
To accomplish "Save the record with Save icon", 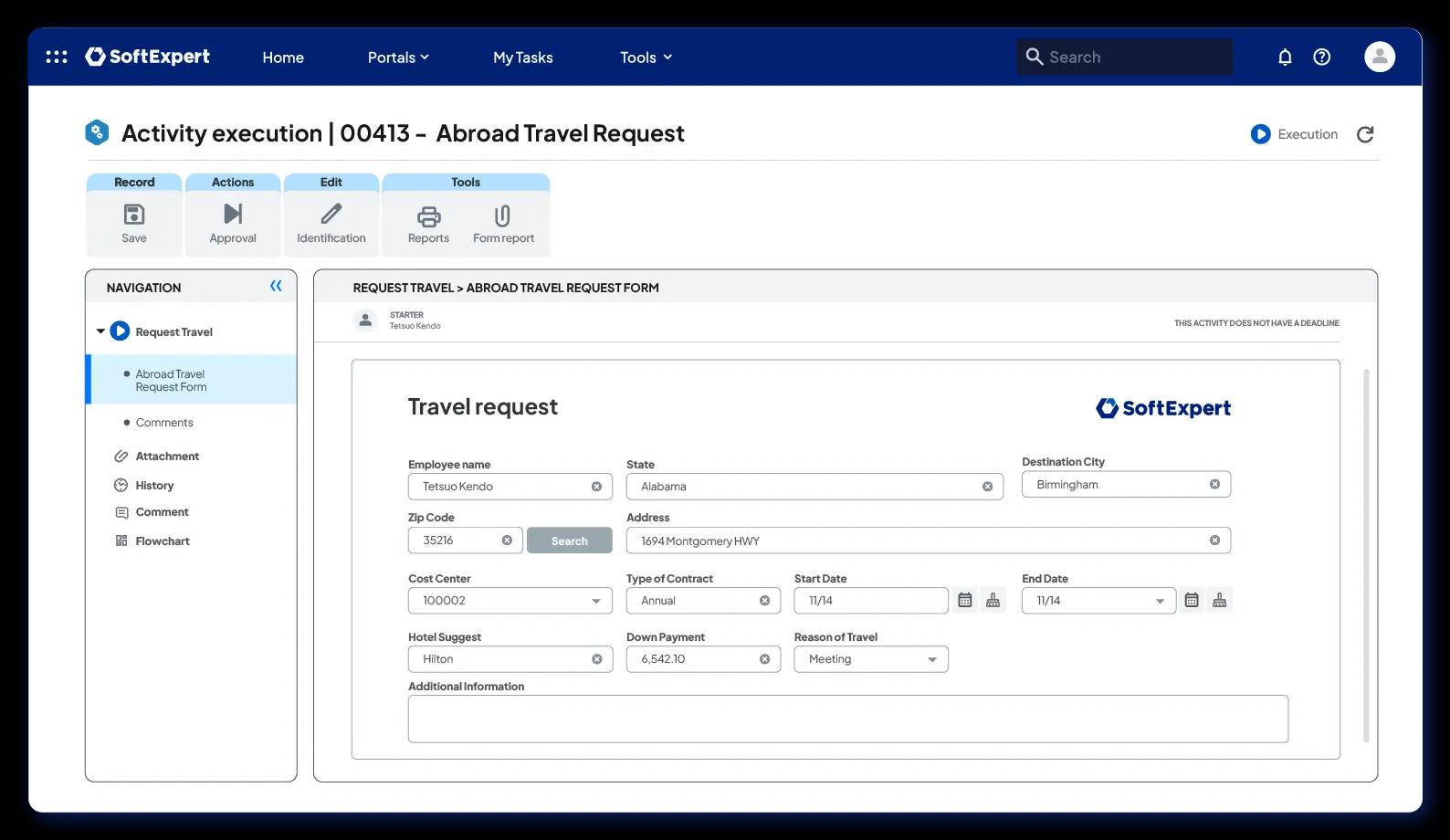I will tap(134, 215).
